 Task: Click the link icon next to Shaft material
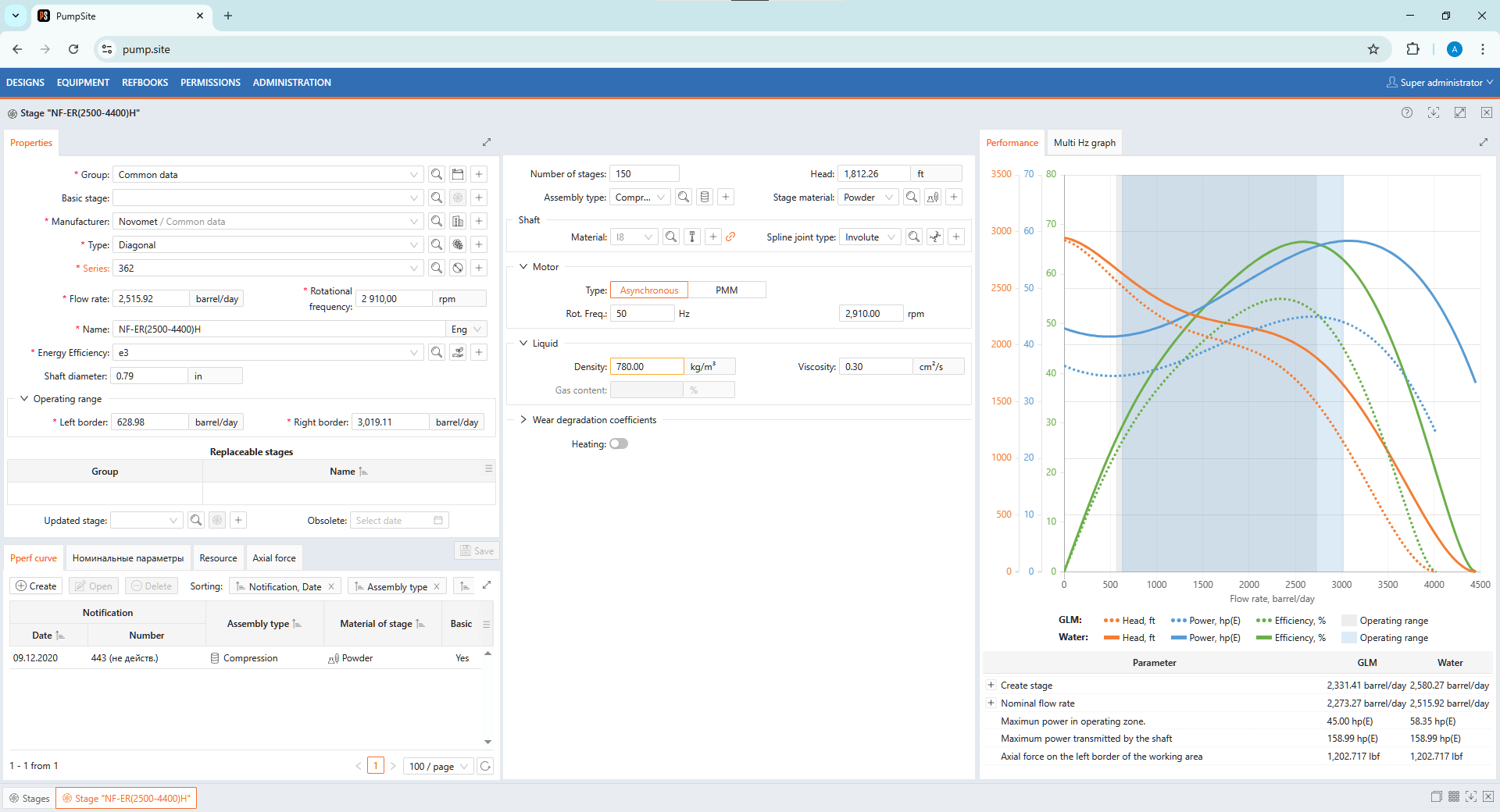click(x=730, y=237)
